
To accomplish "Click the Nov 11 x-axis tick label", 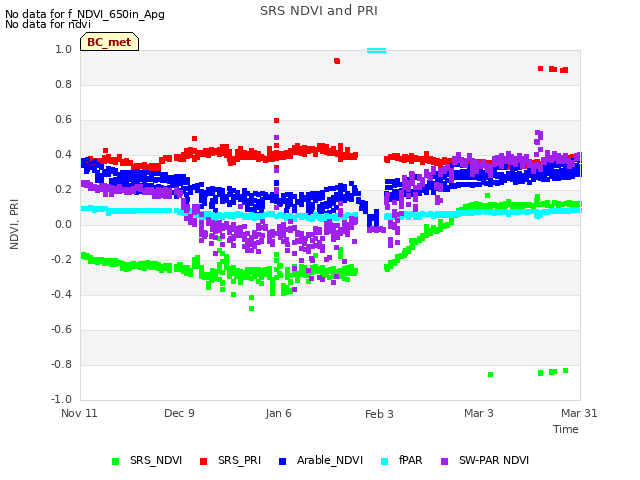I will (79, 413).
